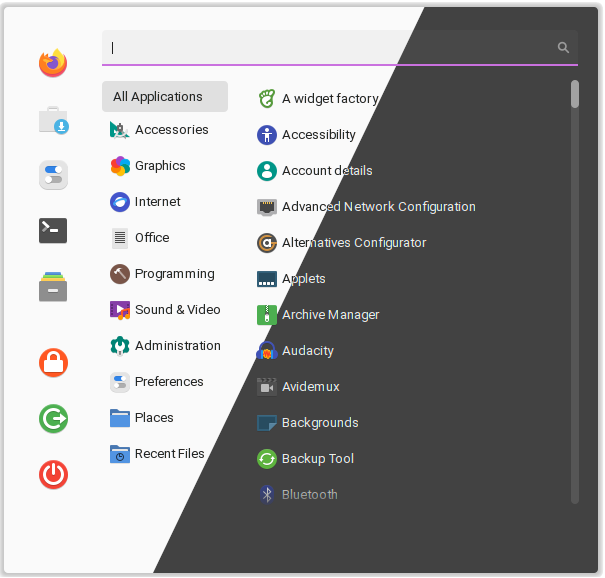Click the search magnifier icon
The image size is (605, 578).
[x=563, y=47]
